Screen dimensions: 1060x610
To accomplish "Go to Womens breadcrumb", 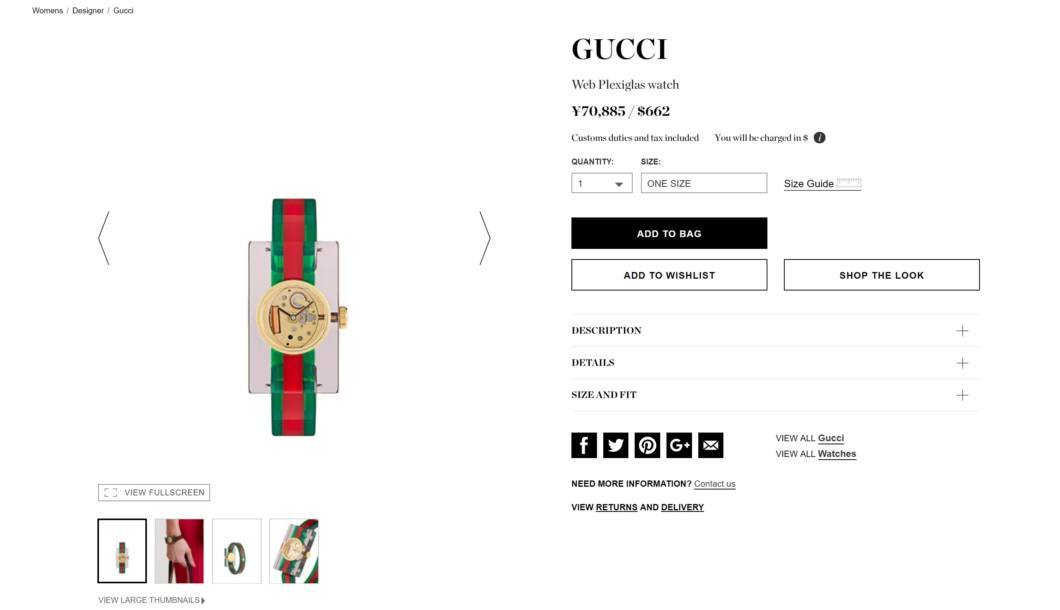I will (47, 11).
